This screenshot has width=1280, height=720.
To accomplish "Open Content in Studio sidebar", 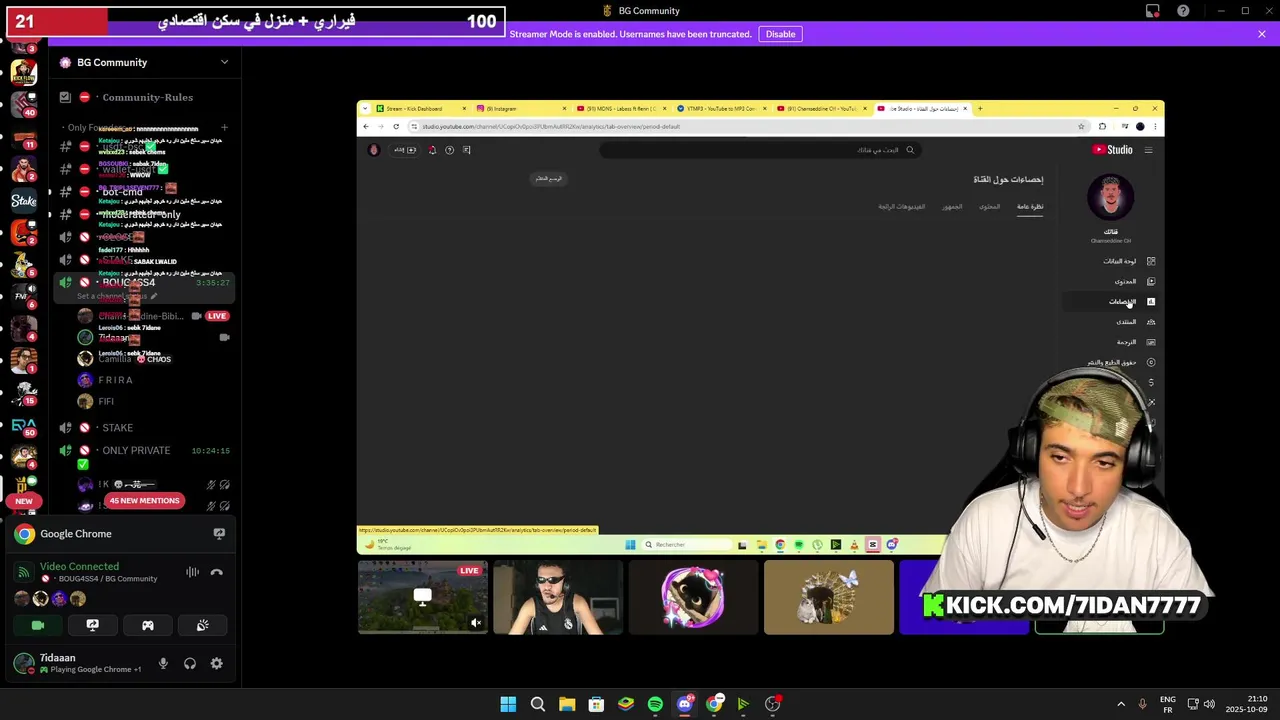I will [1111, 281].
